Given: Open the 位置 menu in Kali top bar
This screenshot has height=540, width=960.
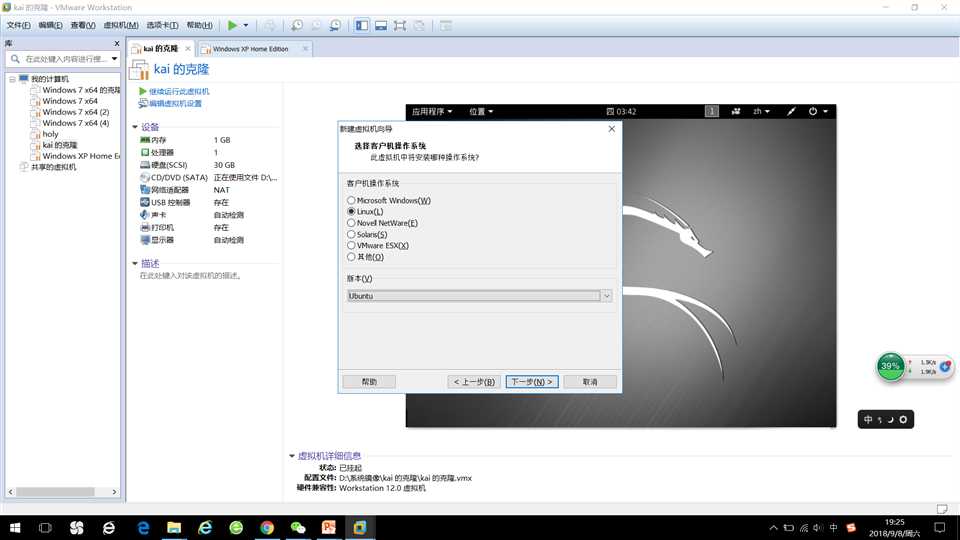Looking at the screenshot, I should (481, 111).
